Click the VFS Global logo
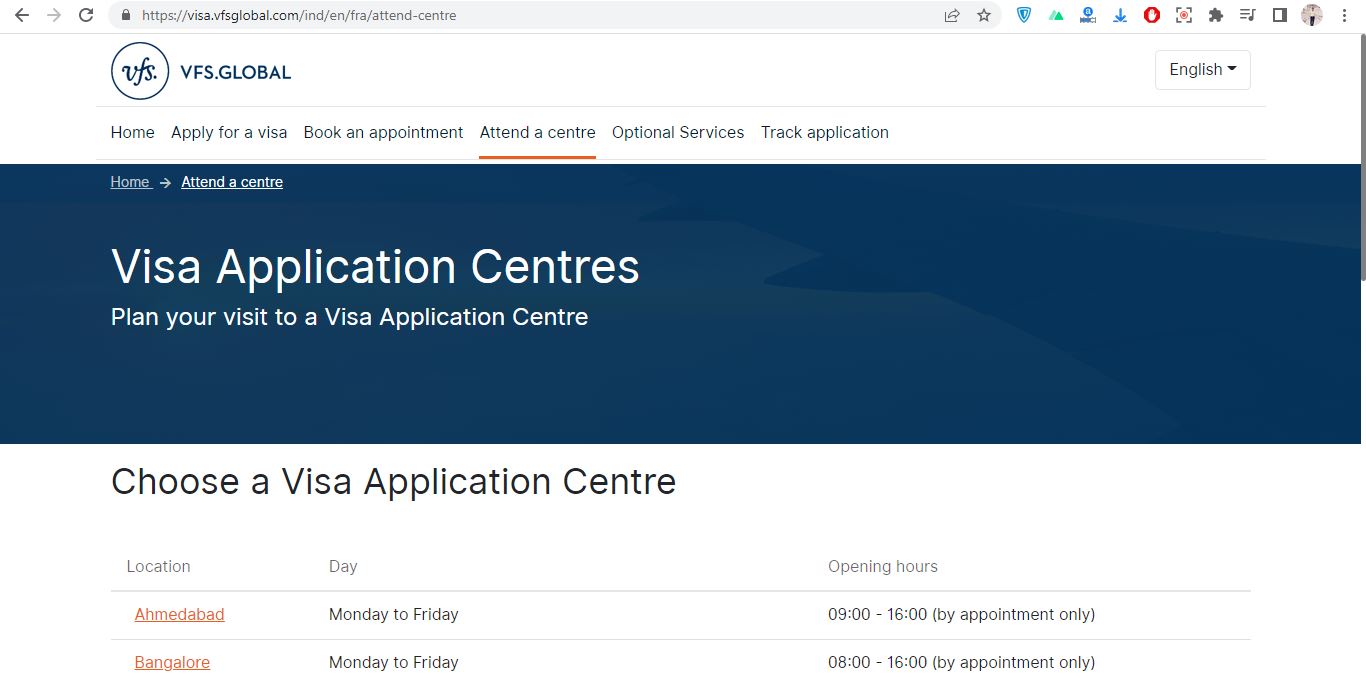This screenshot has width=1366, height=687. coord(201,71)
